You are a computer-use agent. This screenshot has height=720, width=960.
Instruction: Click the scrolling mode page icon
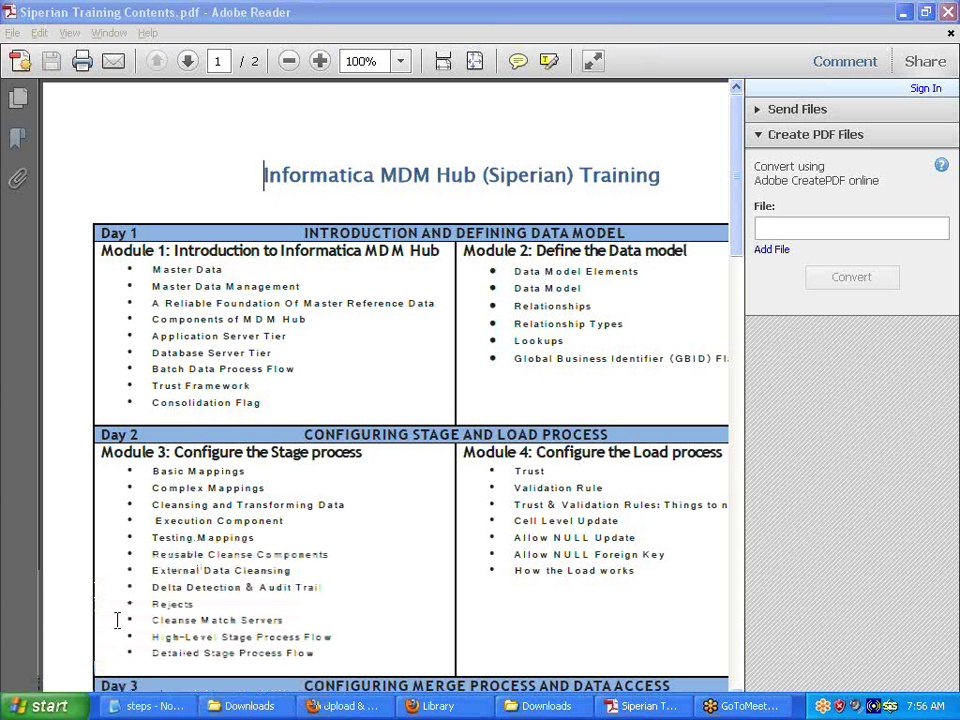(443, 61)
